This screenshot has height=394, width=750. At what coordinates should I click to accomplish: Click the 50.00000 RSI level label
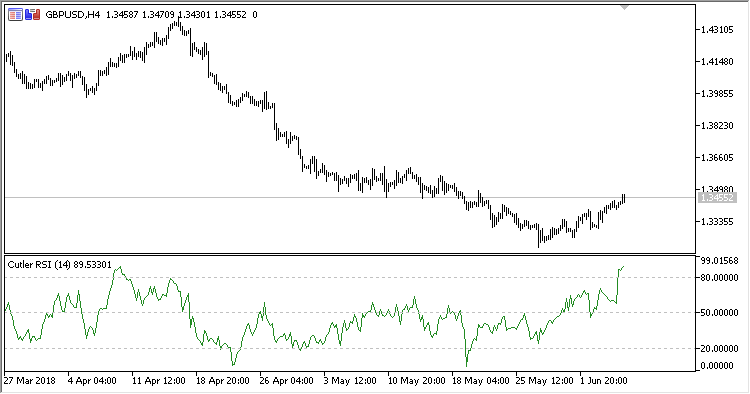pyautogui.click(x=719, y=313)
